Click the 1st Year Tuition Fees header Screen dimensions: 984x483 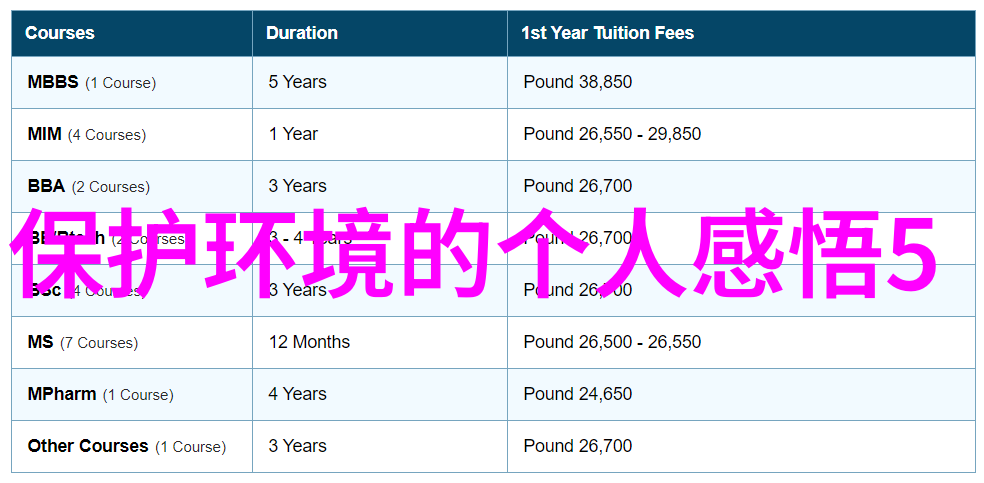[607, 33]
